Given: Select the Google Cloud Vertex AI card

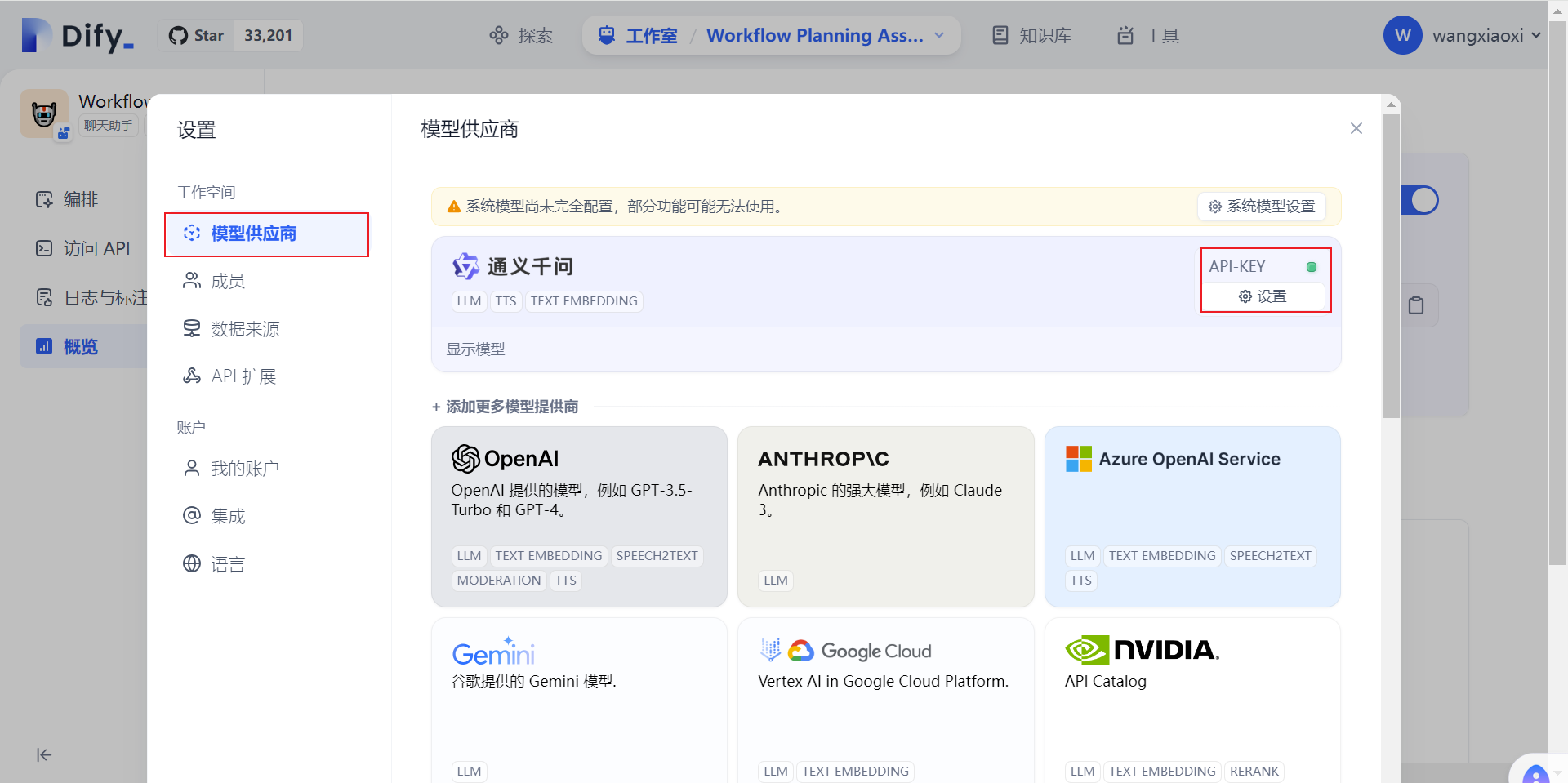Looking at the screenshot, I should 886,701.
